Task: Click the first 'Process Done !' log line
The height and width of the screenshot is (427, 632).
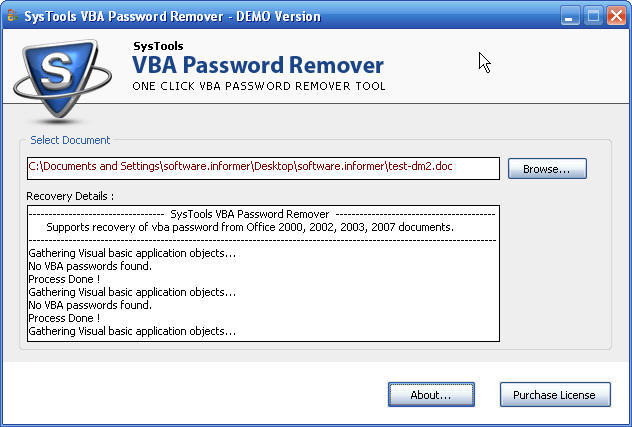Action: 64,279
